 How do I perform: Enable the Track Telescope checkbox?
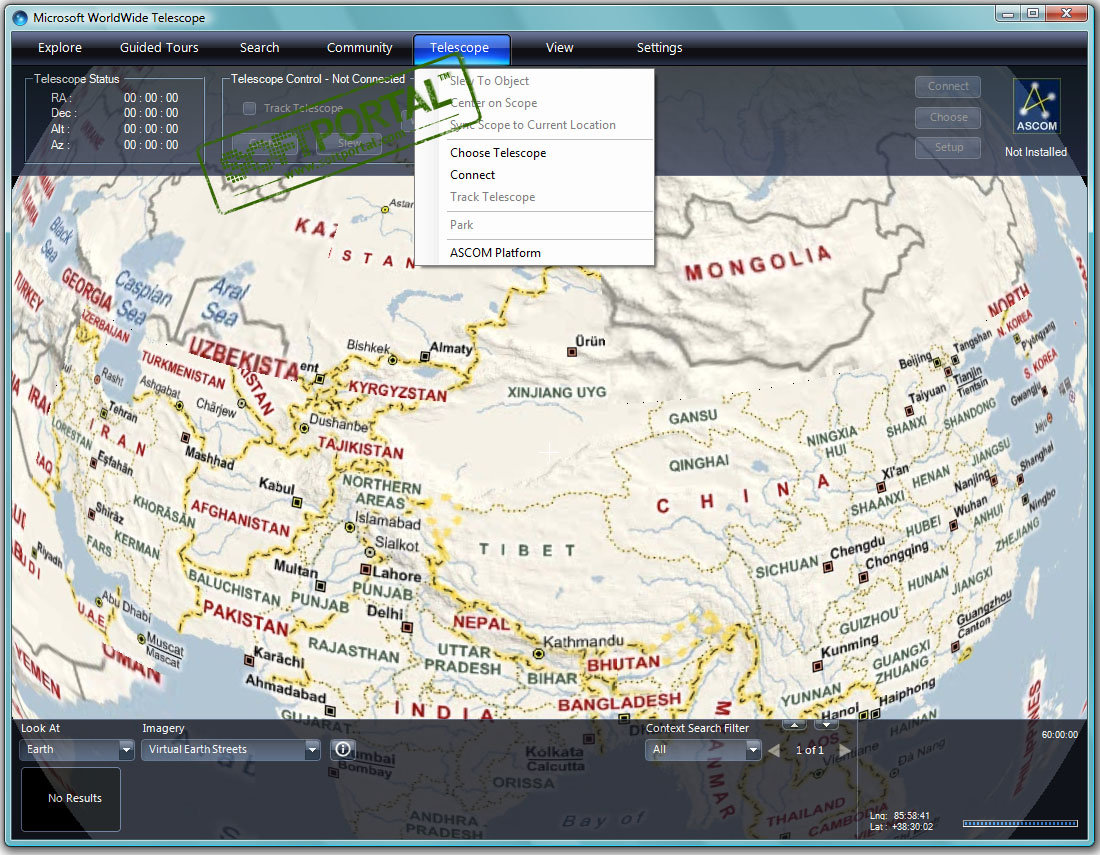click(x=249, y=108)
